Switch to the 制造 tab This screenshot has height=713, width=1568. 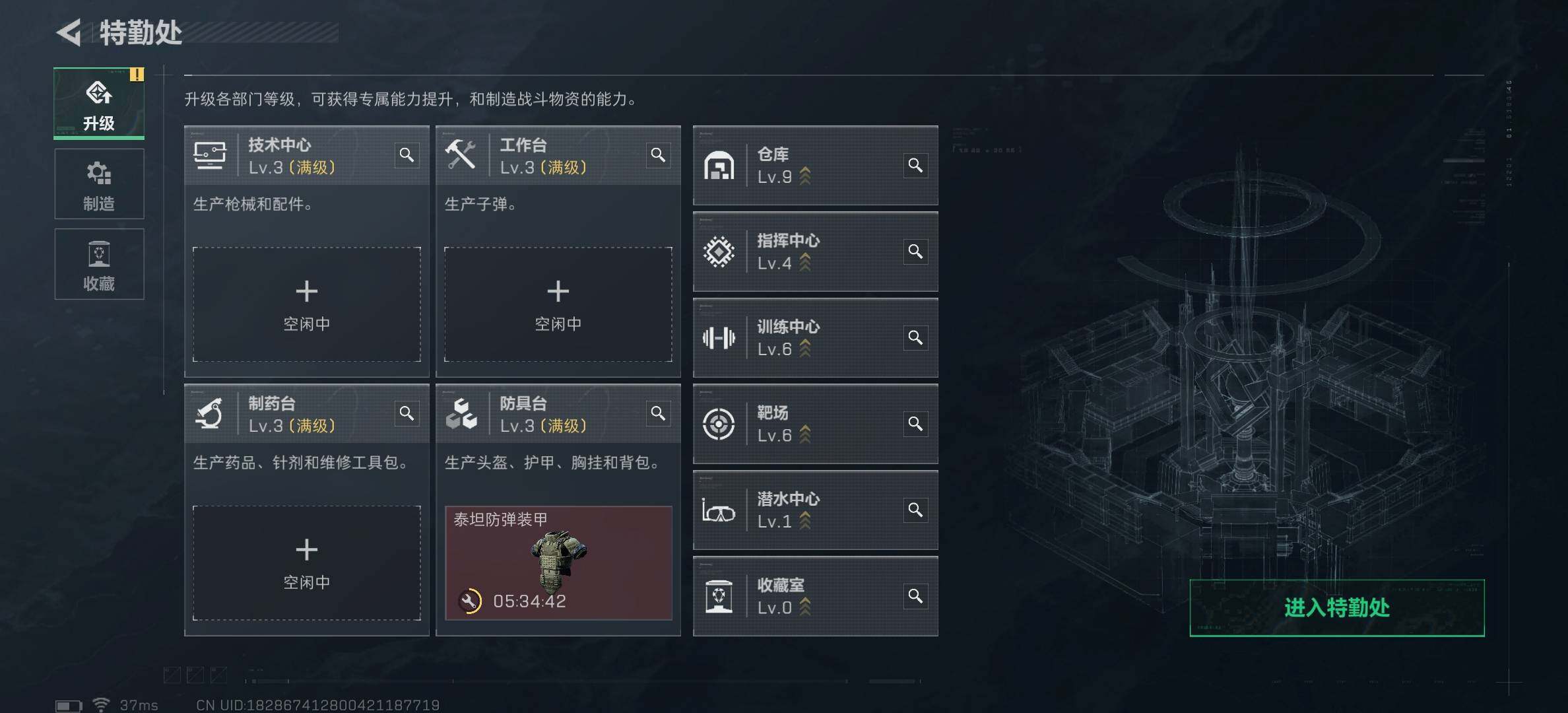[99, 184]
